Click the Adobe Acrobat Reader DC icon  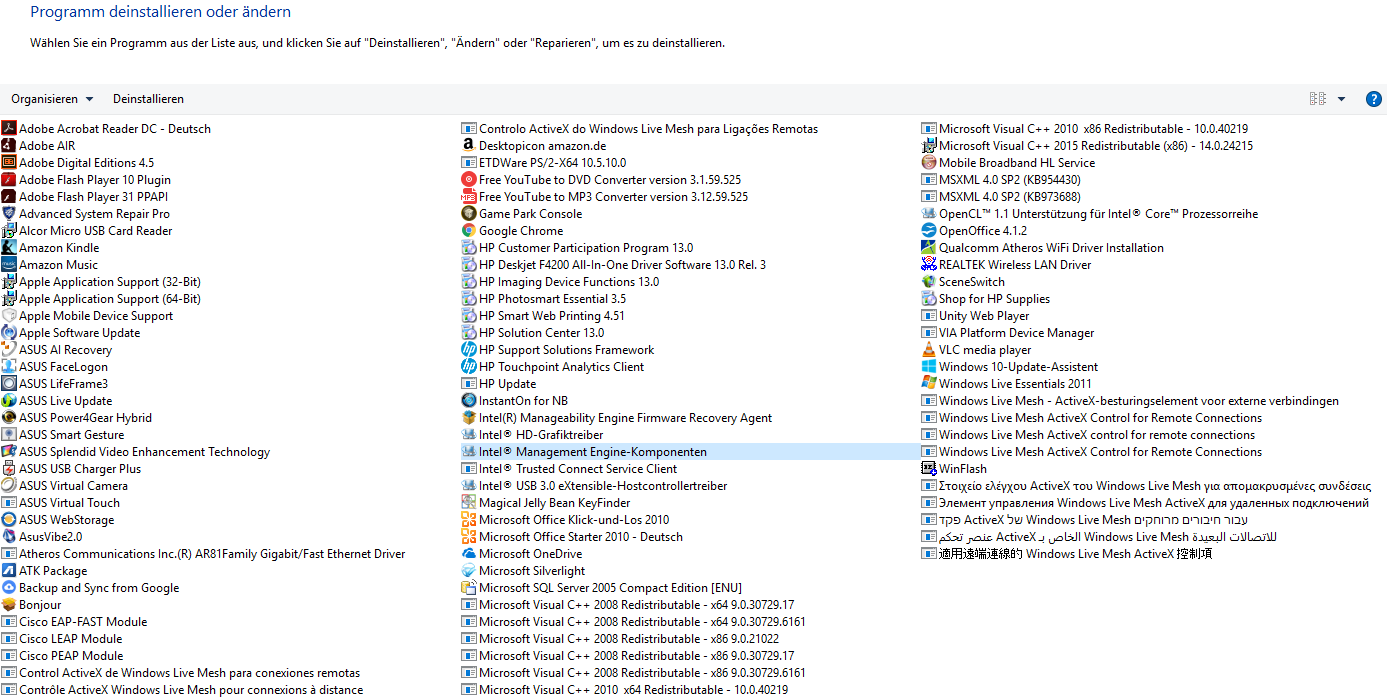[9, 128]
